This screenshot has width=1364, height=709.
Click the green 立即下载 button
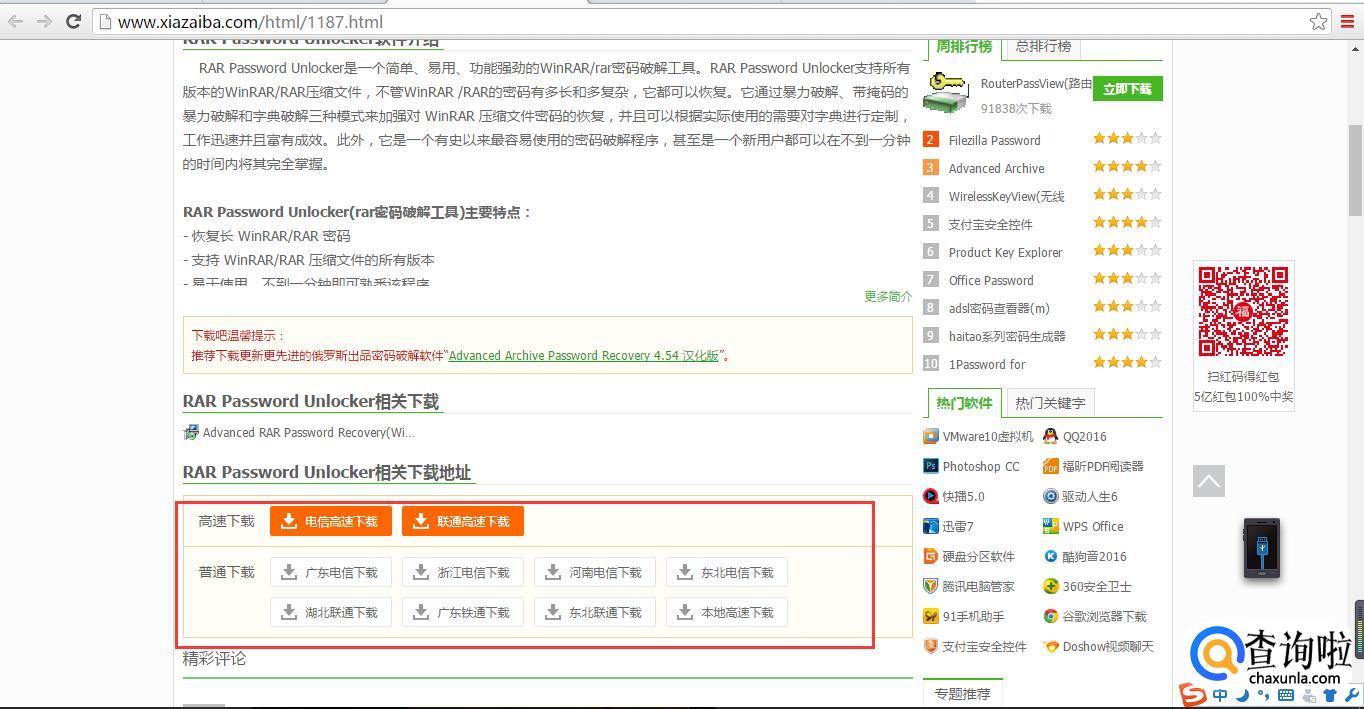1127,88
